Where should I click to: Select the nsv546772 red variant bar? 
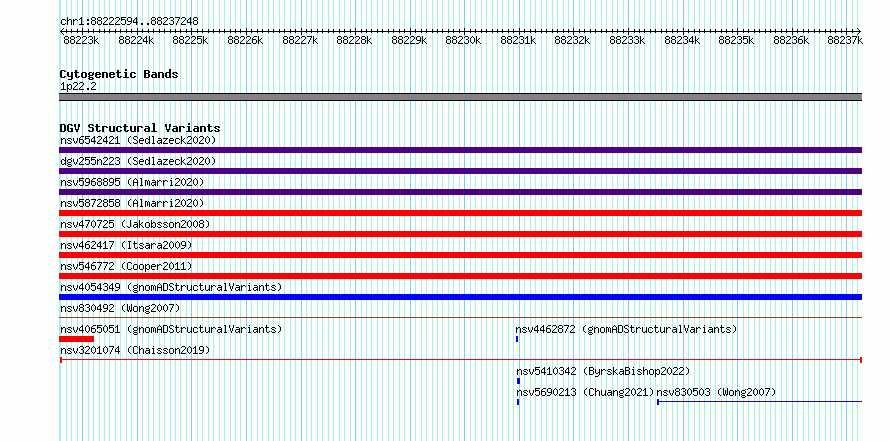460,276
